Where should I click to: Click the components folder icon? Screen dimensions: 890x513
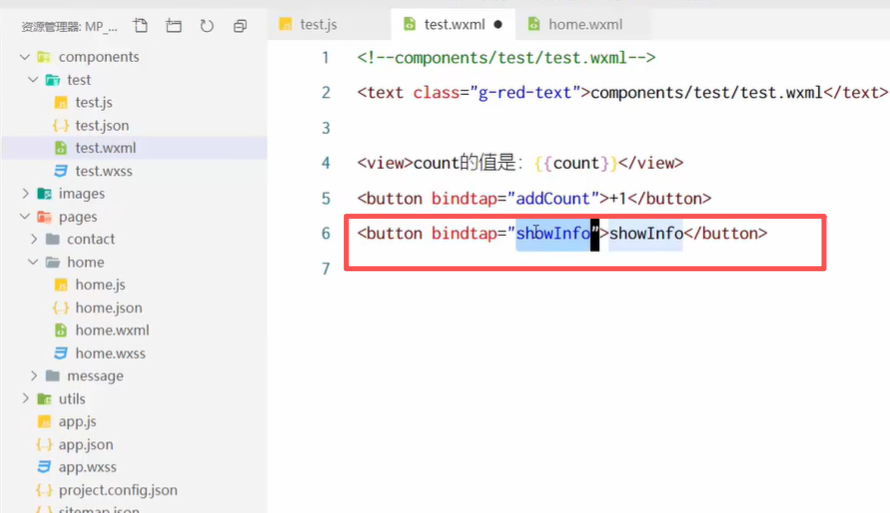(x=44, y=57)
